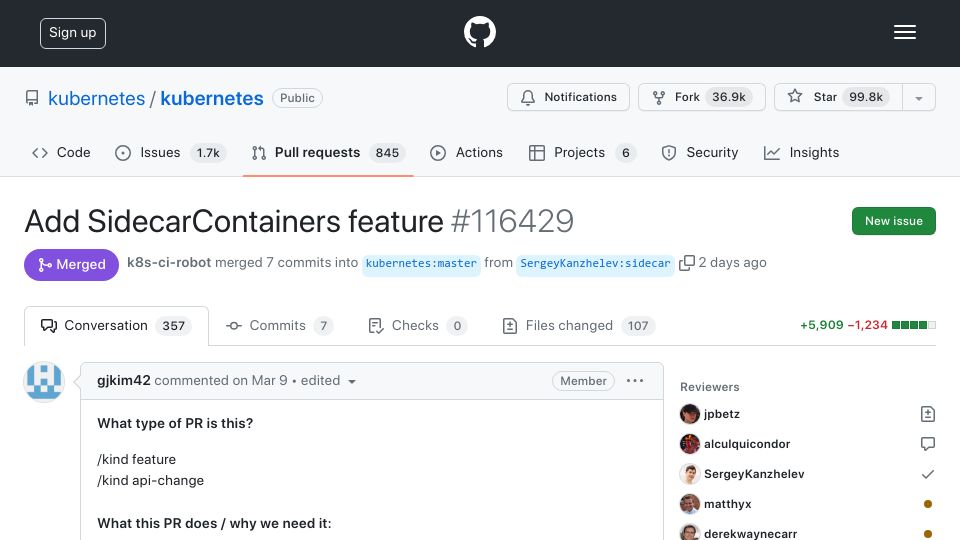Click the repository book icon

tap(32, 98)
